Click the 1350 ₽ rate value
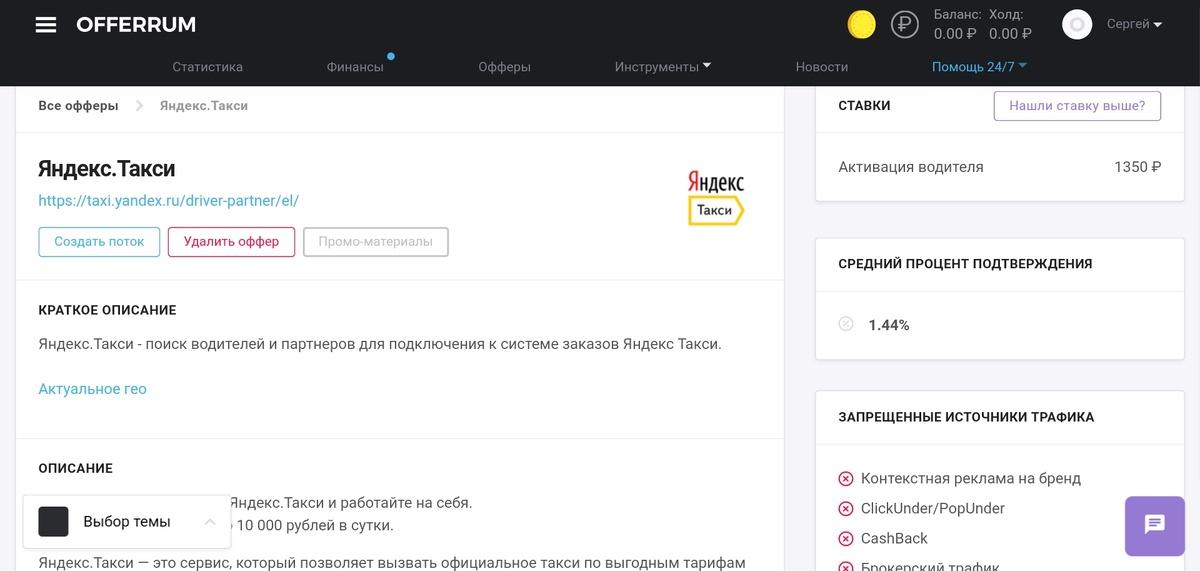1200x571 pixels. pos(1137,167)
